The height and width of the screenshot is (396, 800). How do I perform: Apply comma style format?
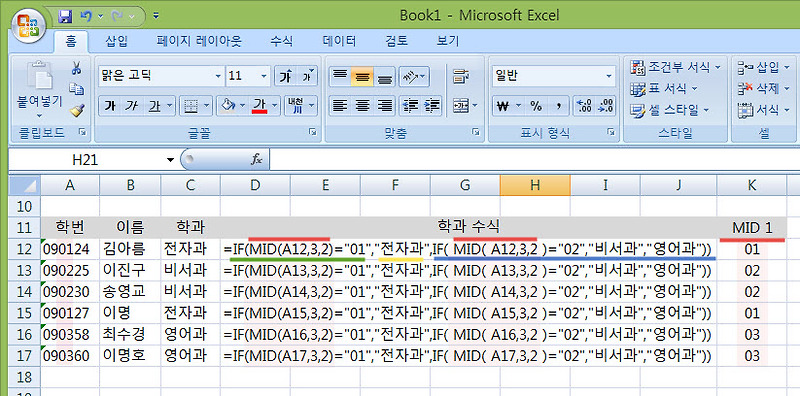click(x=559, y=106)
